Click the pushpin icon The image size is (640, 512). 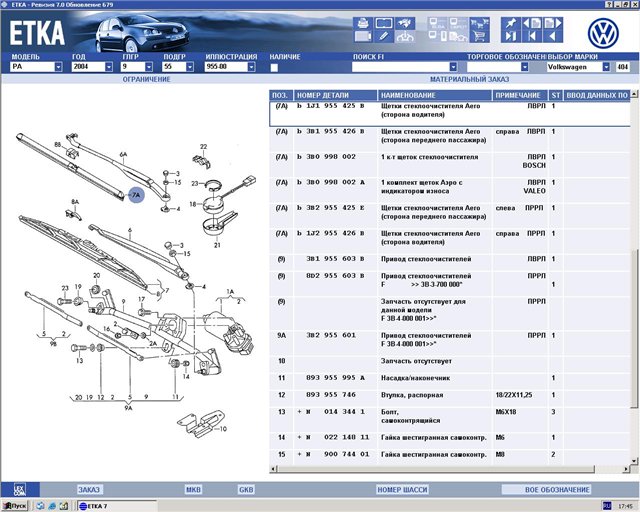click(511, 23)
